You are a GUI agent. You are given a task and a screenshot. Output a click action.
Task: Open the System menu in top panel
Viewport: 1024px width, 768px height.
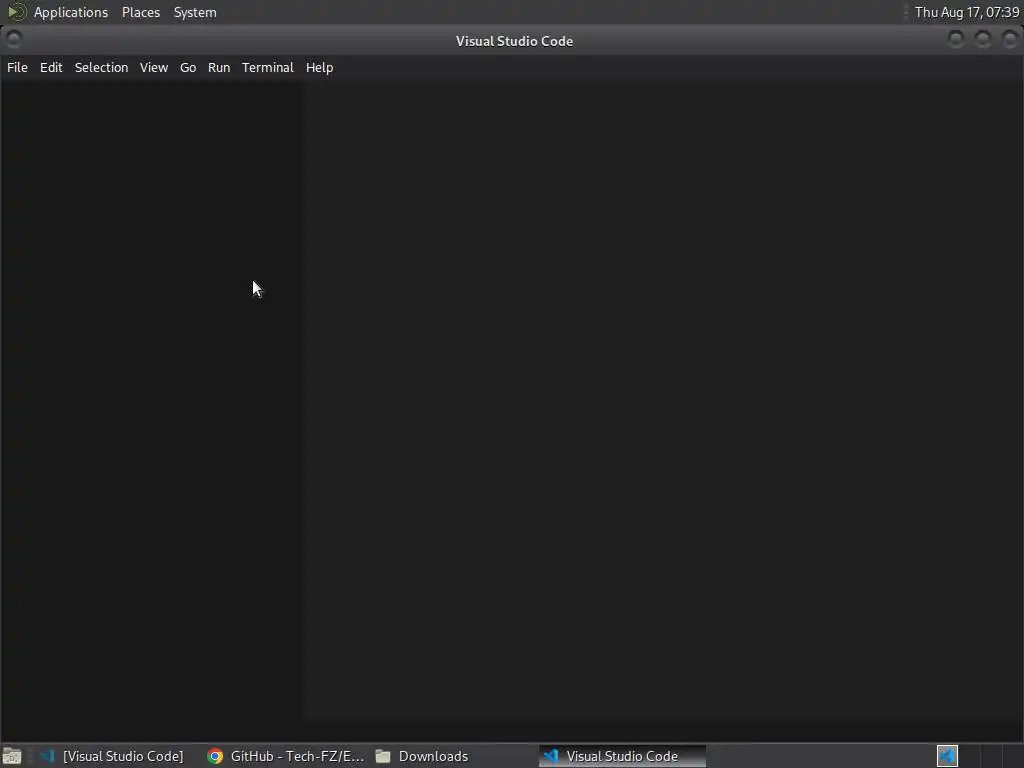[x=195, y=12]
